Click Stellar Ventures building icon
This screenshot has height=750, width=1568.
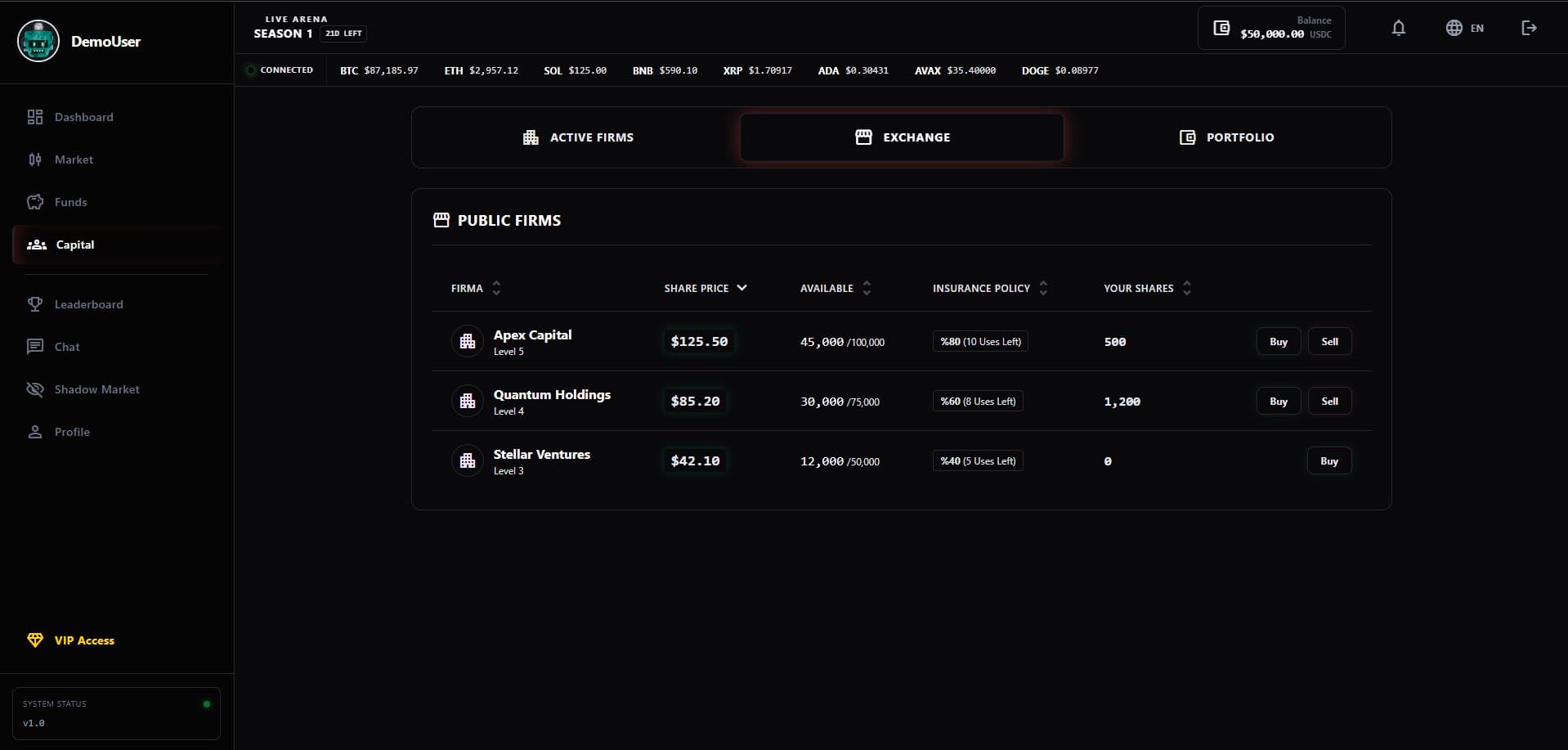tap(468, 461)
